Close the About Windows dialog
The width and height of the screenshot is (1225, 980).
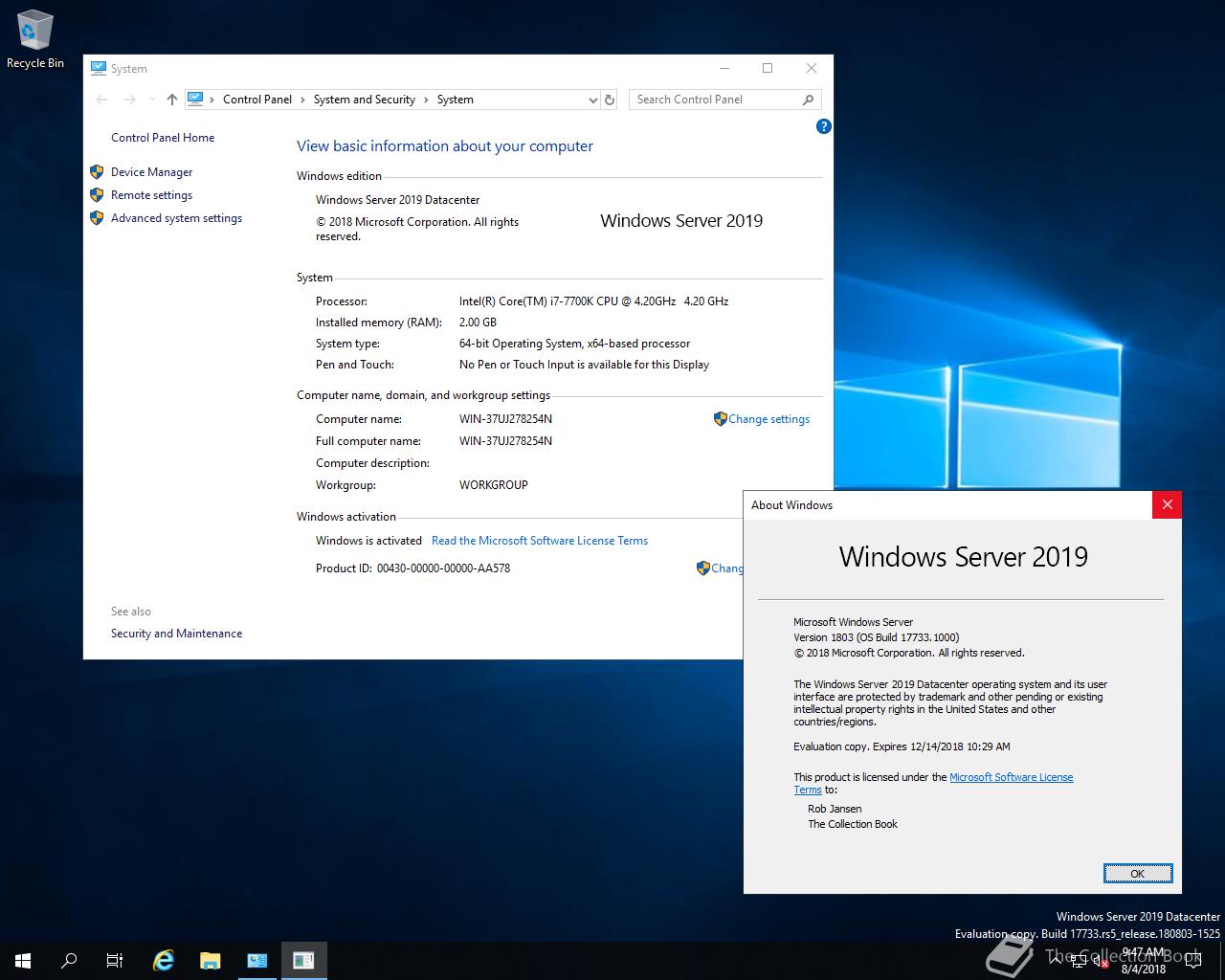(1167, 505)
